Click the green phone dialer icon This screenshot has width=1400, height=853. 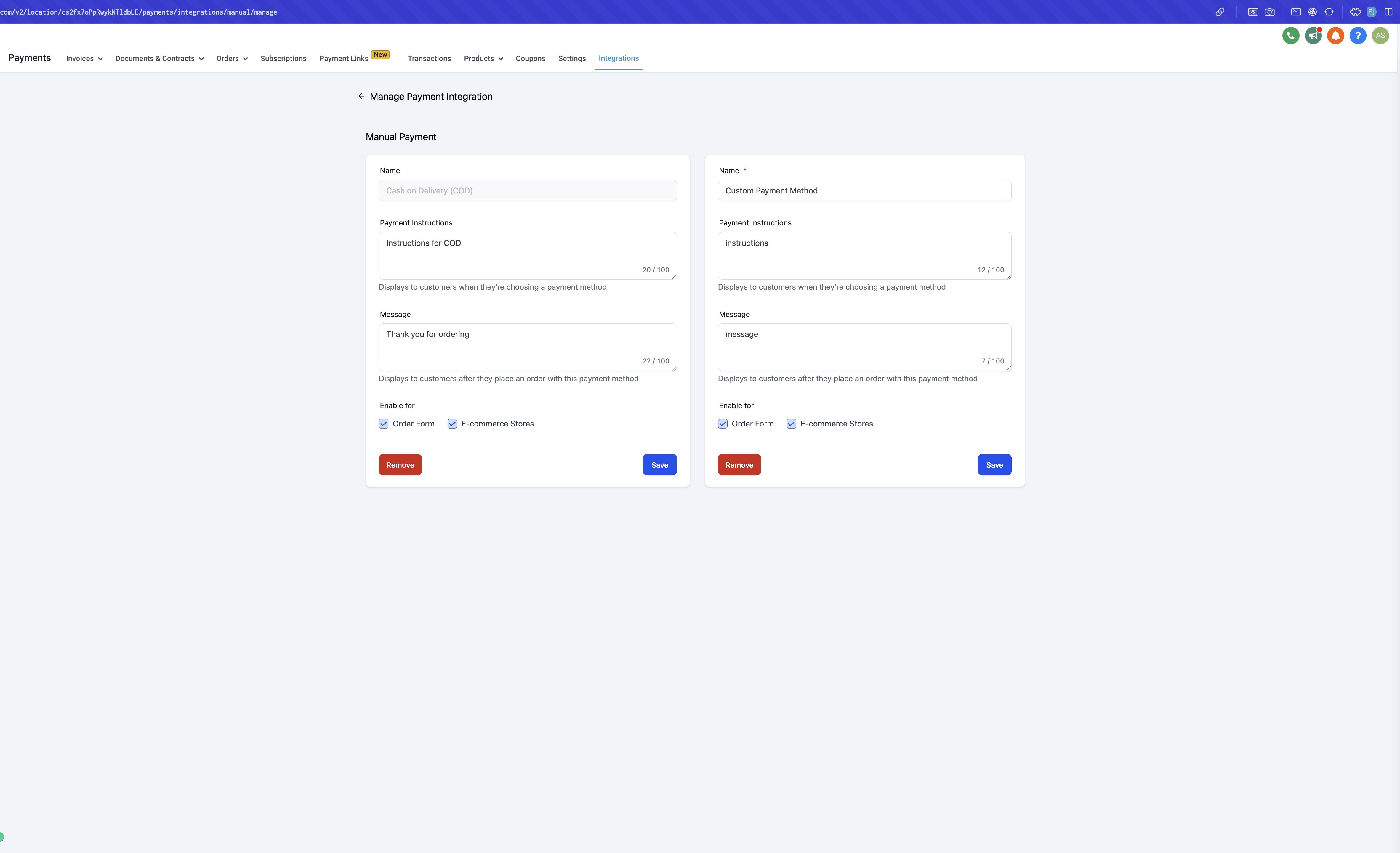(x=1290, y=36)
